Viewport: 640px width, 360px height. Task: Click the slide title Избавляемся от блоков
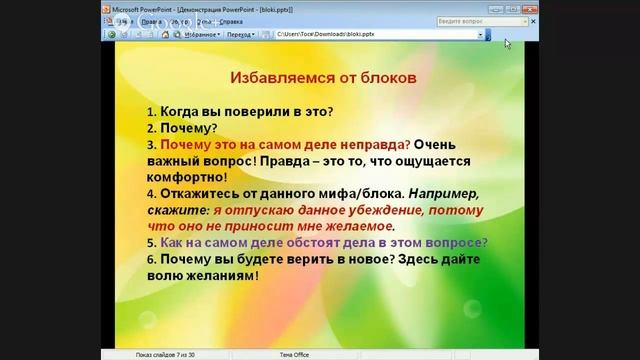pyautogui.click(x=323, y=78)
